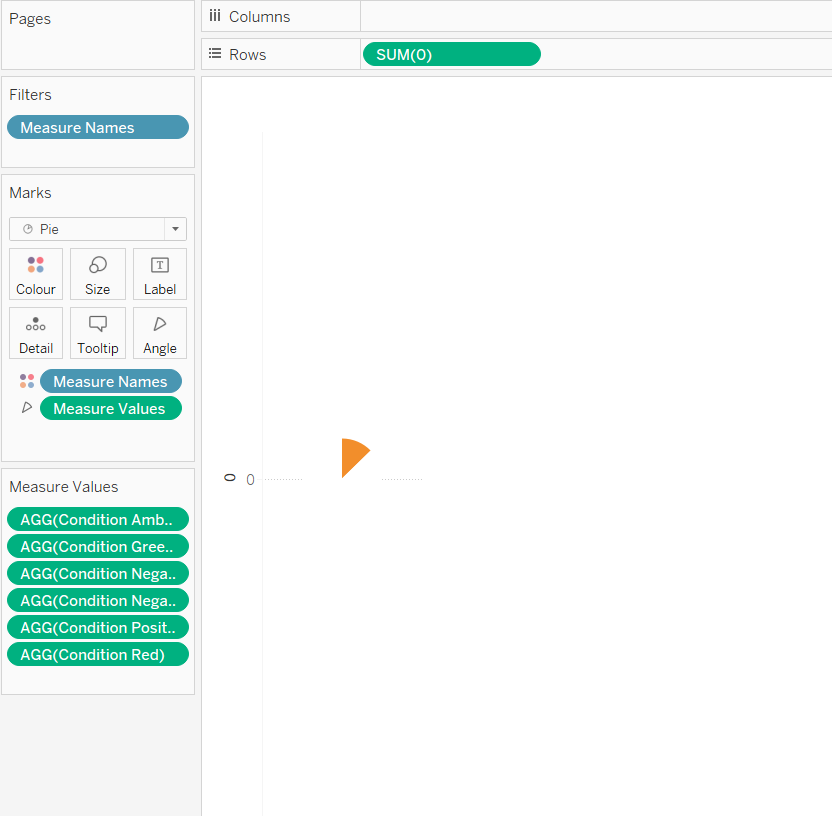Click the AGG(Condition Posit..) measure pill
832x816 pixels.
pyautogui.click(x=97, y=627)
